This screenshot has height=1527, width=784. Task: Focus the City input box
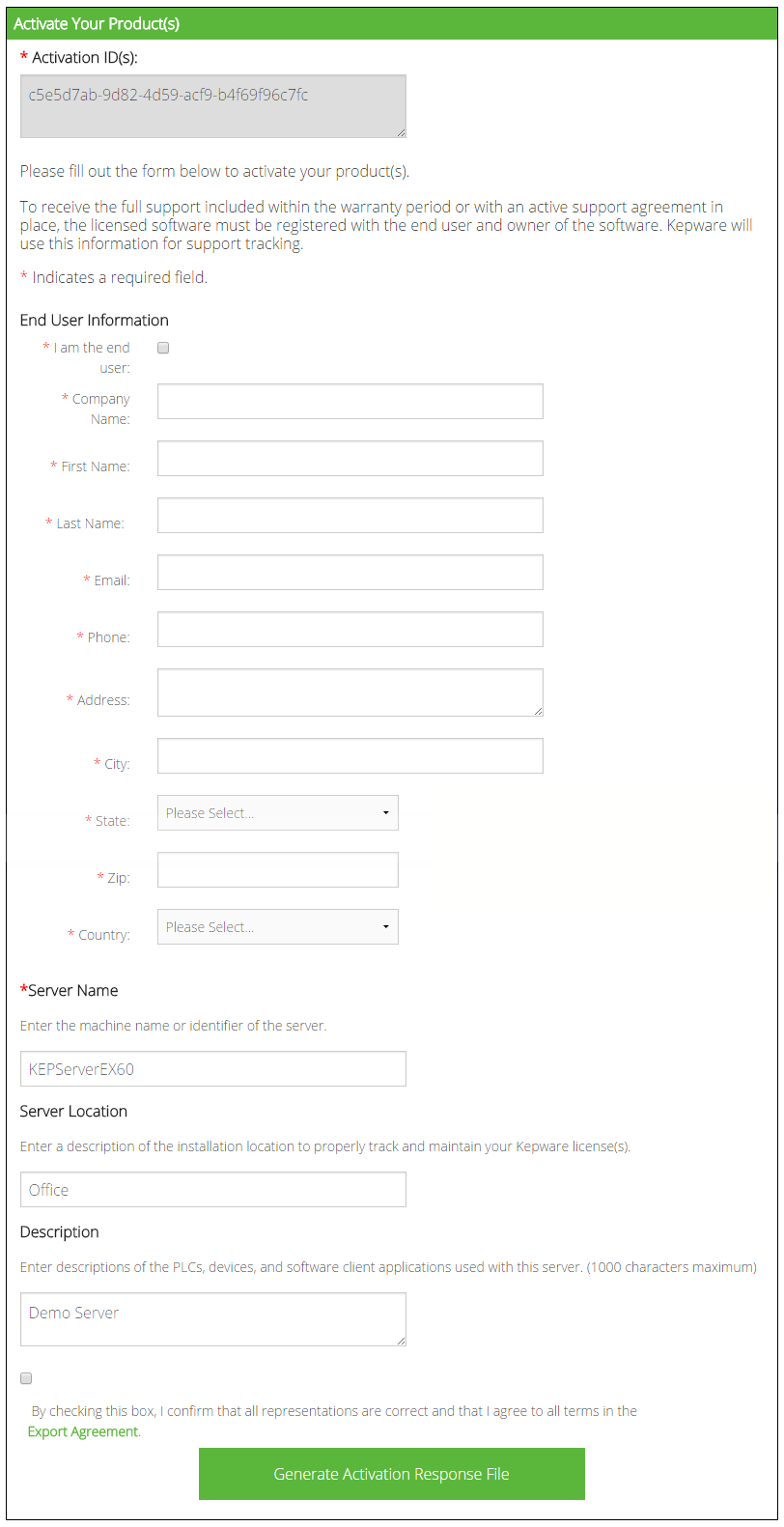(350, 756)
